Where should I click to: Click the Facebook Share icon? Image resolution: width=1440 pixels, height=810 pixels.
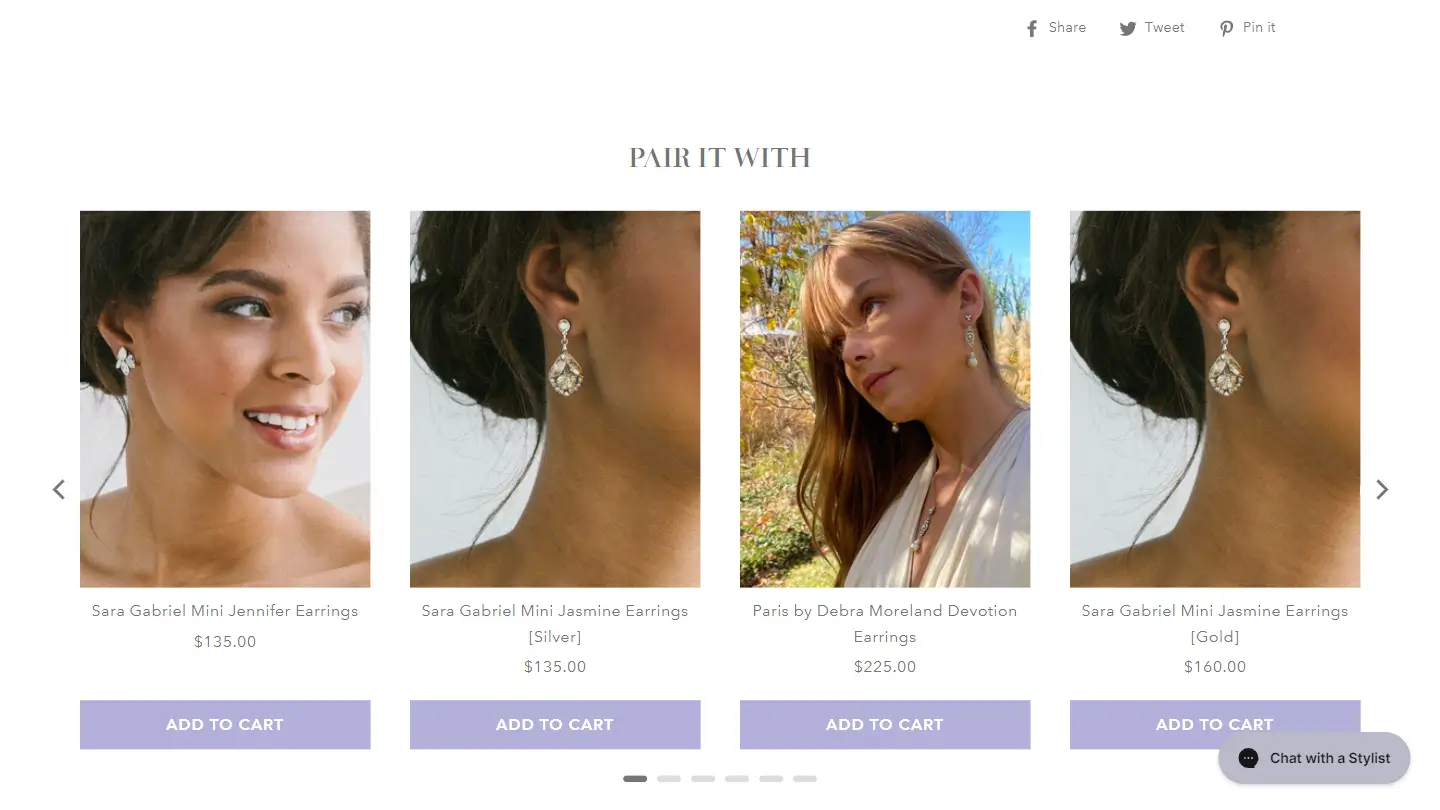(x=1032, y=29)
